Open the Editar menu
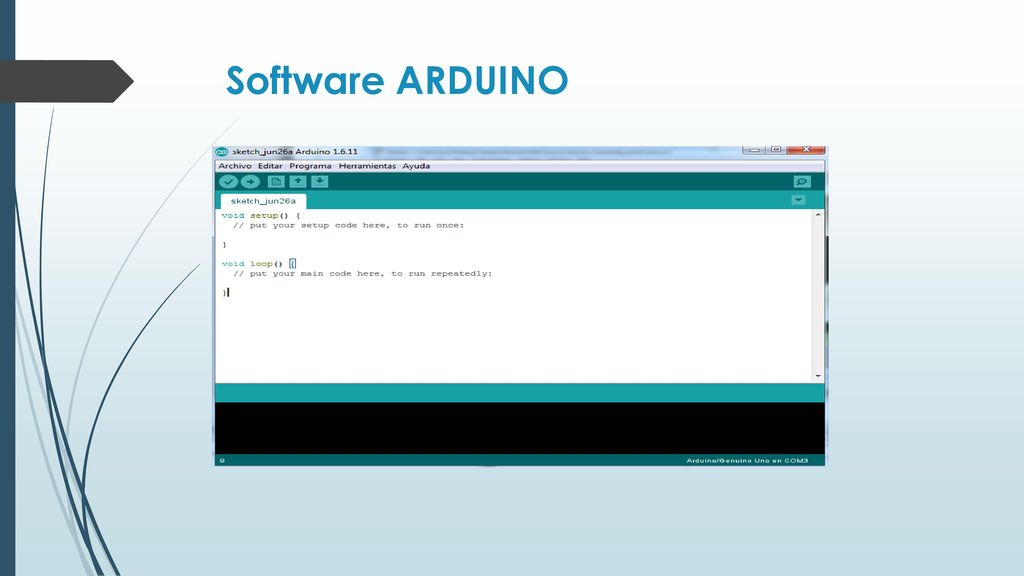The height and width of the screenshot is (576, 1024). click(270, 166)
